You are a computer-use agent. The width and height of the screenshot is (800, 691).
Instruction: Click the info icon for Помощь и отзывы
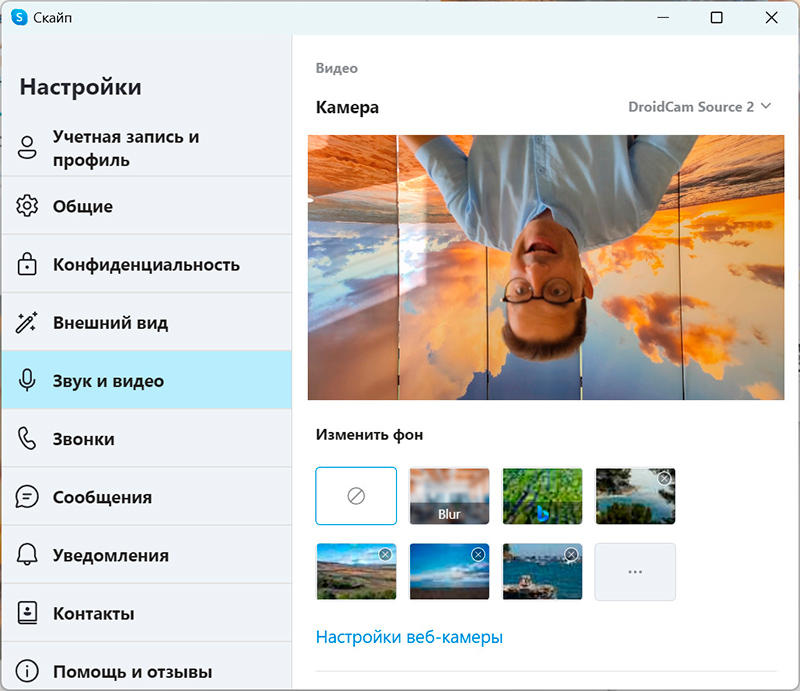27,671
